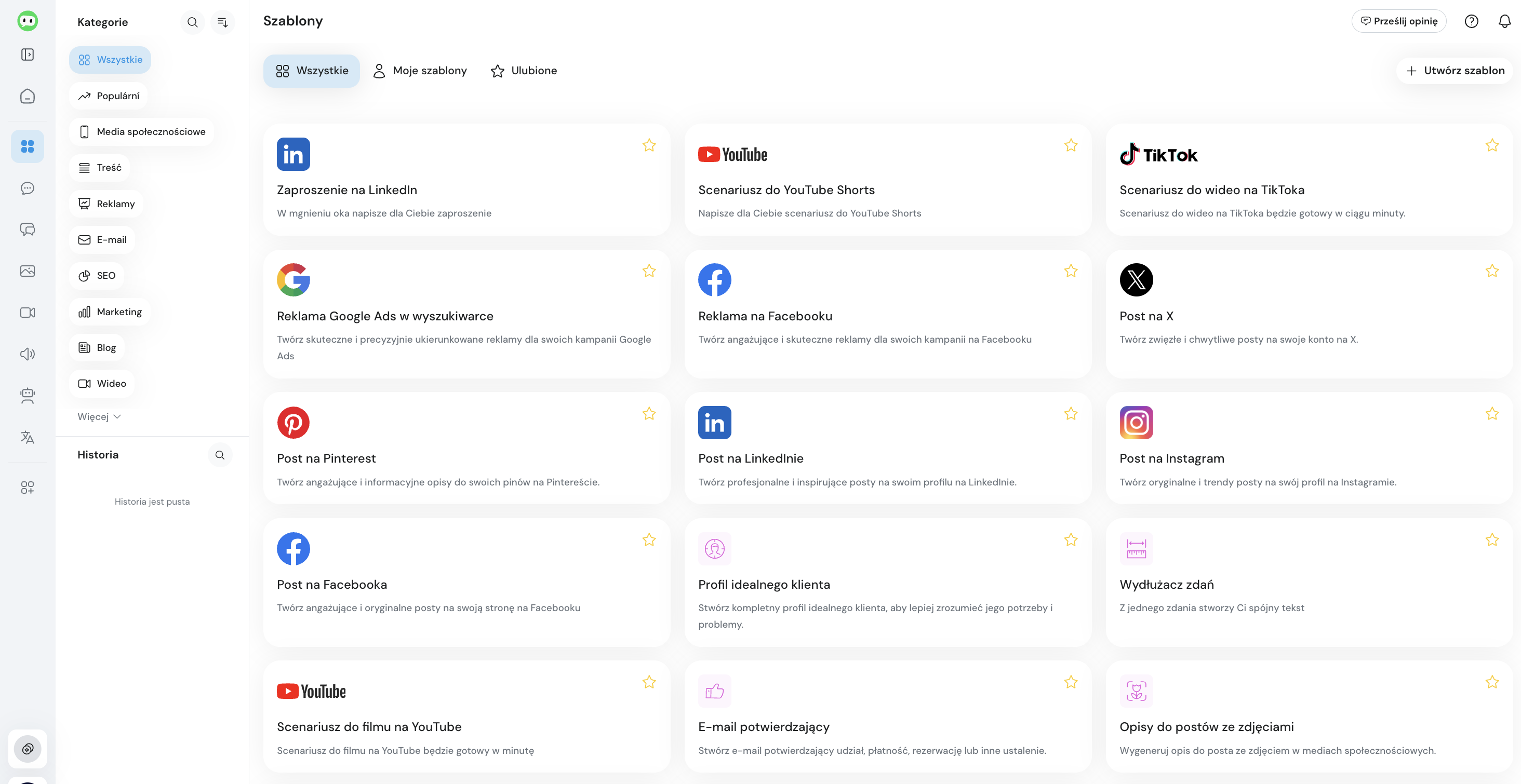Open the Reklama na Facebooku template card
The height and width of the screenshot is (784, 1521).
(x=888, y=314)
